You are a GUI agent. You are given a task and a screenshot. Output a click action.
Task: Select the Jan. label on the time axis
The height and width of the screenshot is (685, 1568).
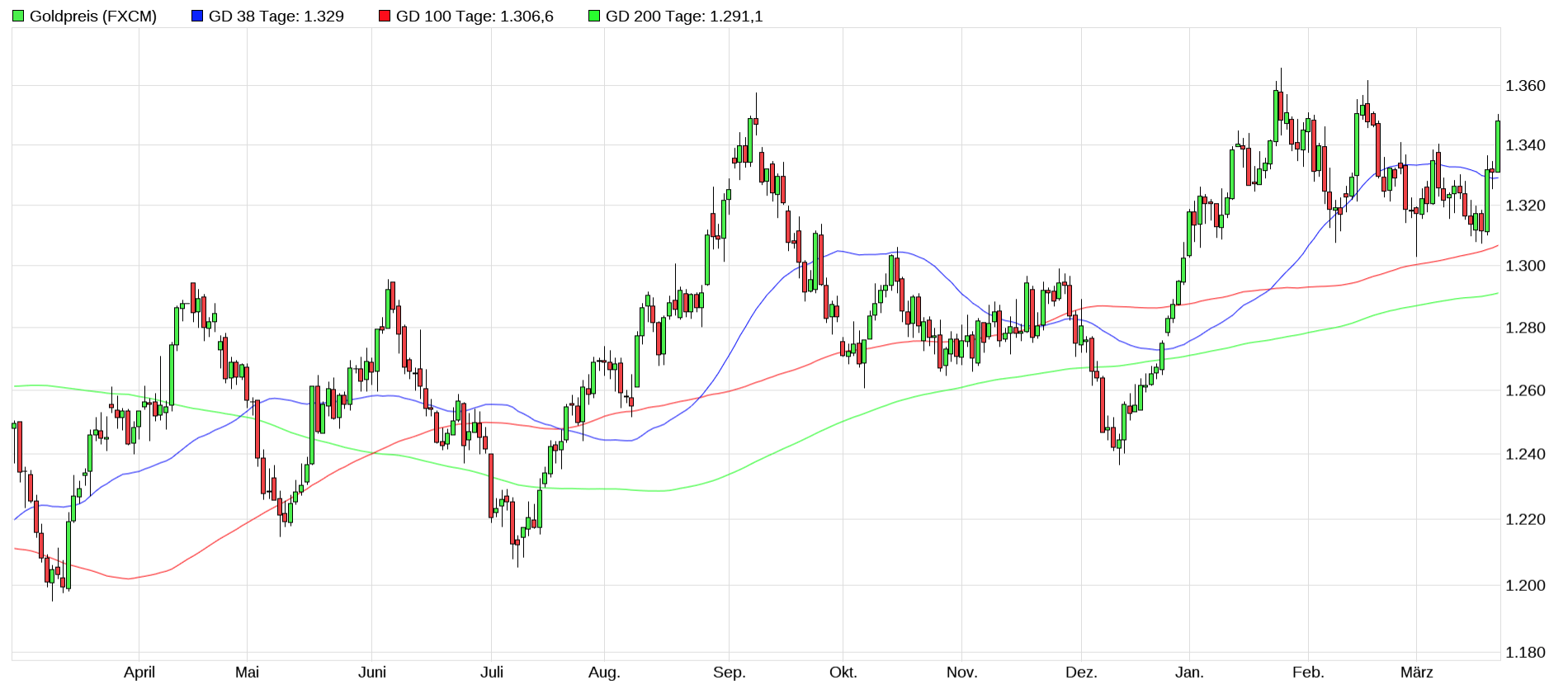1189,673
